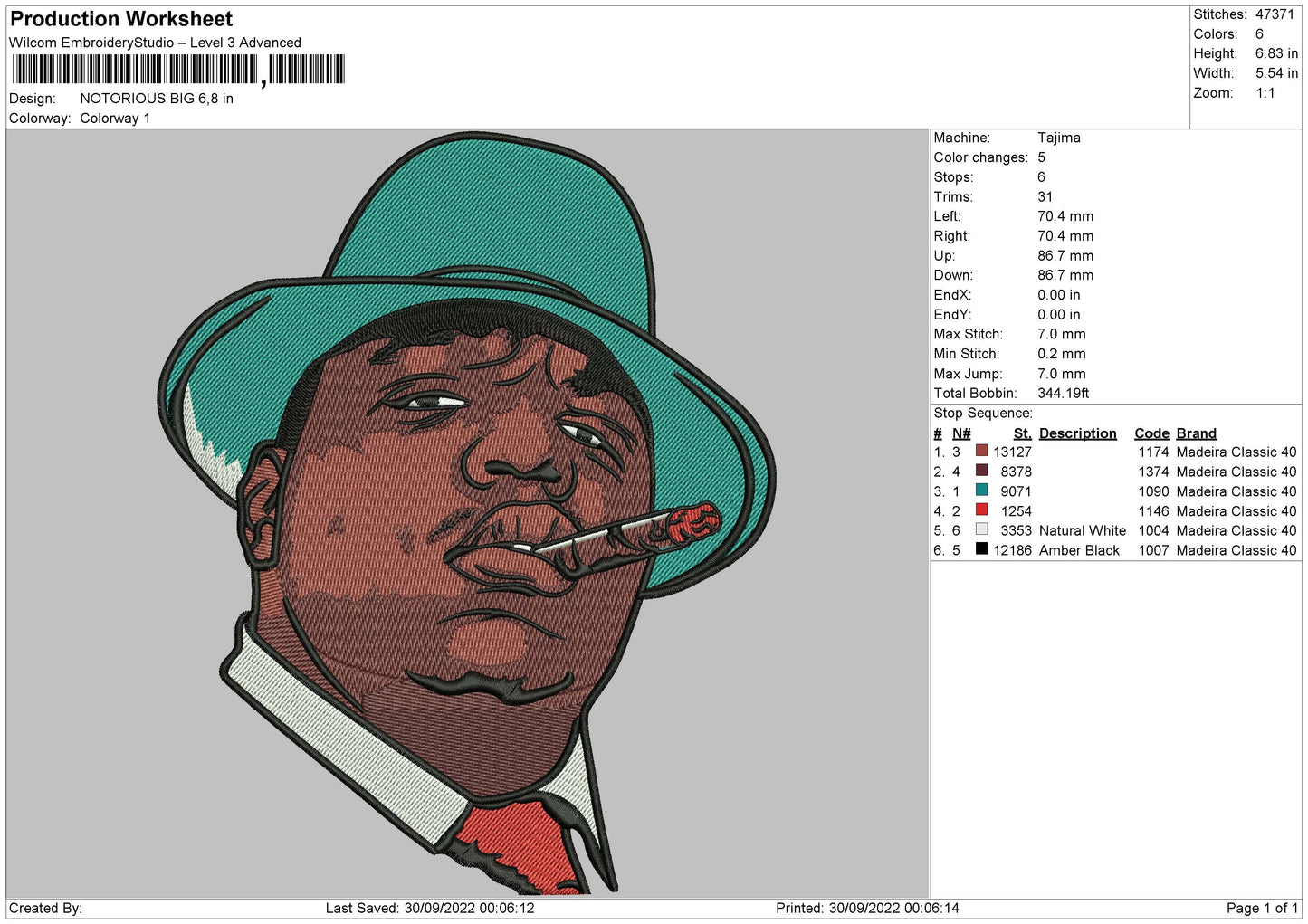Click the 'Description' column header
The width and height of the screenshot is (1308, 924).
(x=1078, y=433)
